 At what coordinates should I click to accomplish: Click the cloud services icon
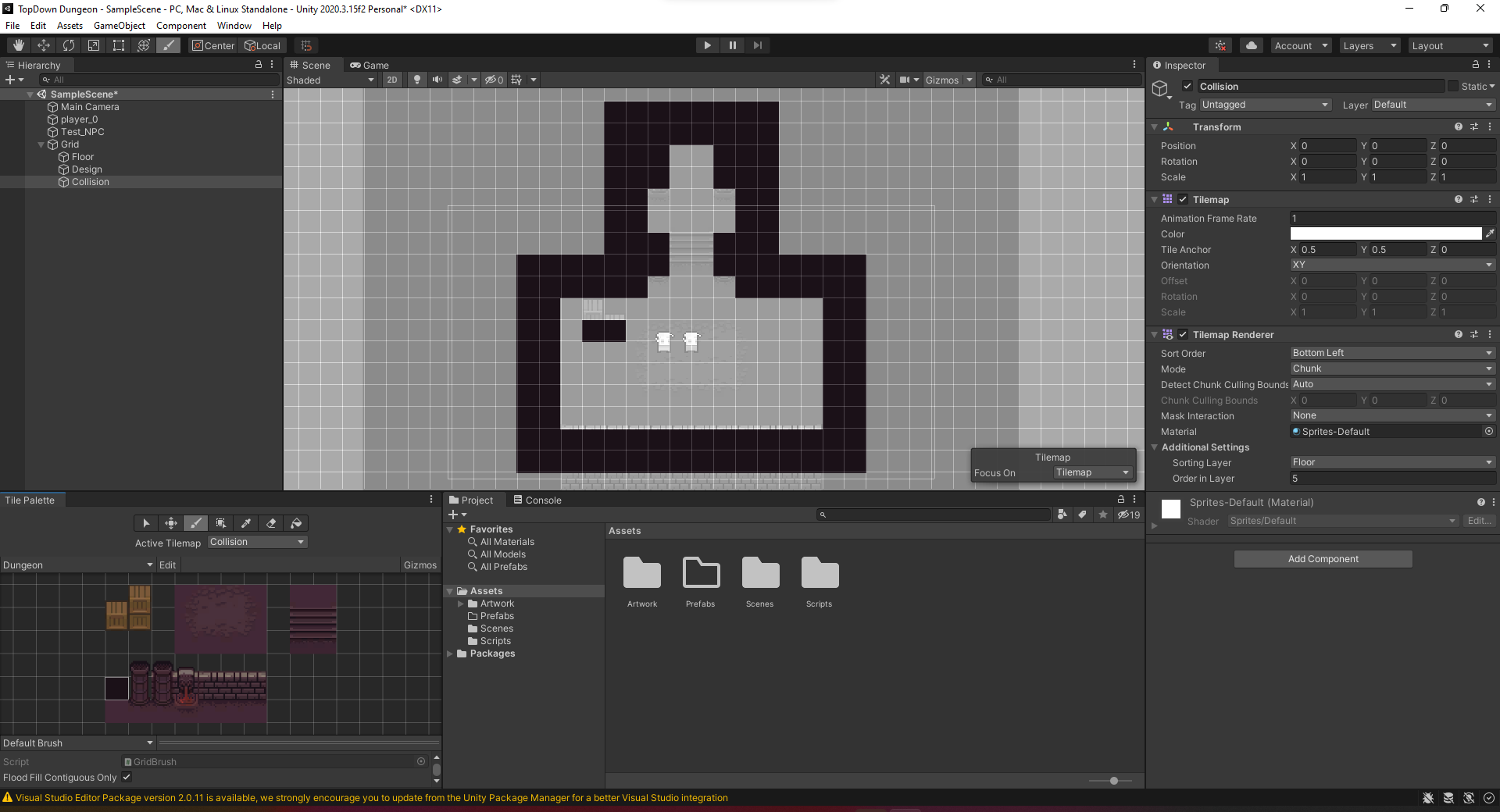tap(1252, 45)
